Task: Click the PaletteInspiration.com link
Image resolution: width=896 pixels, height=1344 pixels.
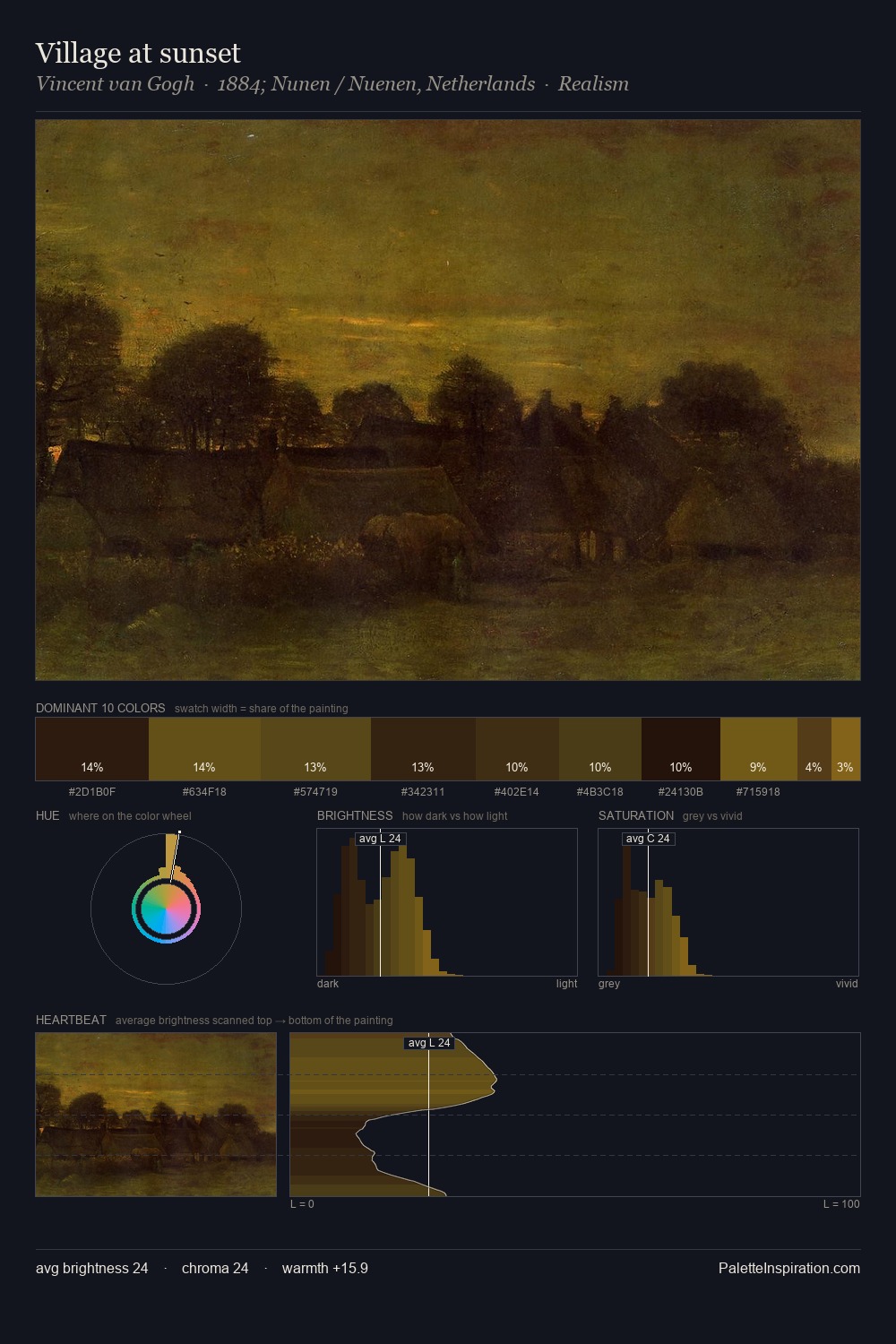Action: pos(789,1269)
